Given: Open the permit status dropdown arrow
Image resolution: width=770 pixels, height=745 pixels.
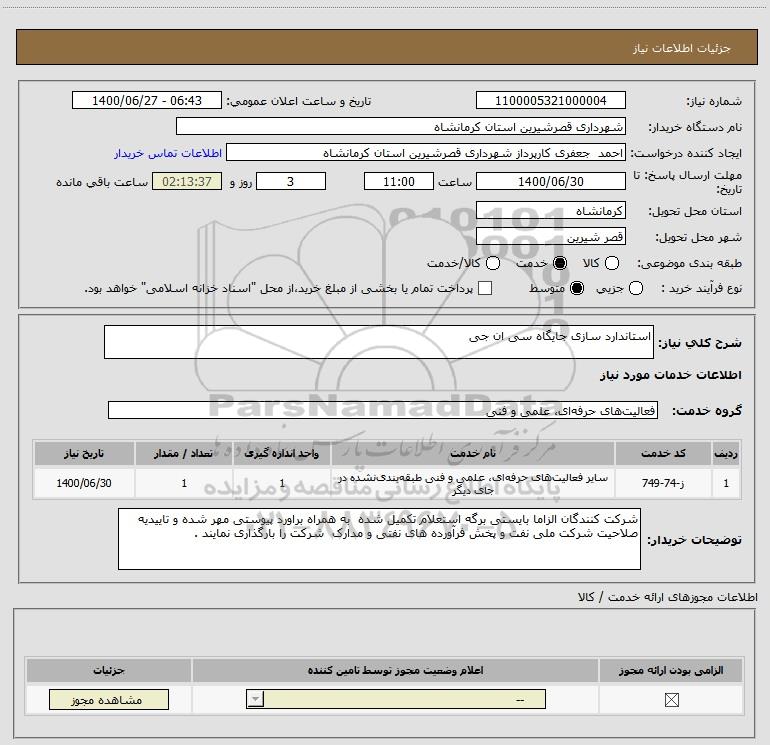Looking at the screenshot, I should tap(255, 699).
